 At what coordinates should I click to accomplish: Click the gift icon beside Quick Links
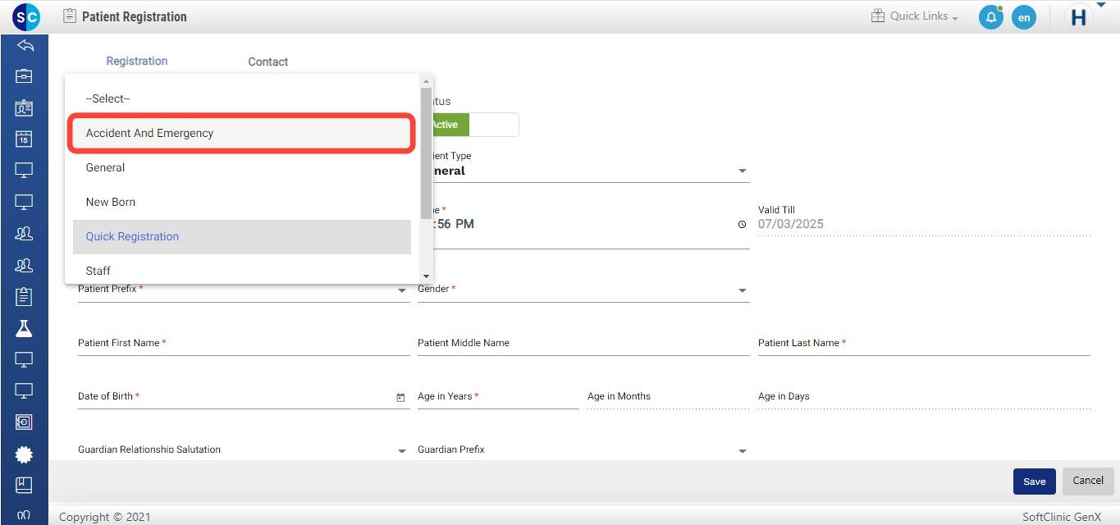coord(878,16)
